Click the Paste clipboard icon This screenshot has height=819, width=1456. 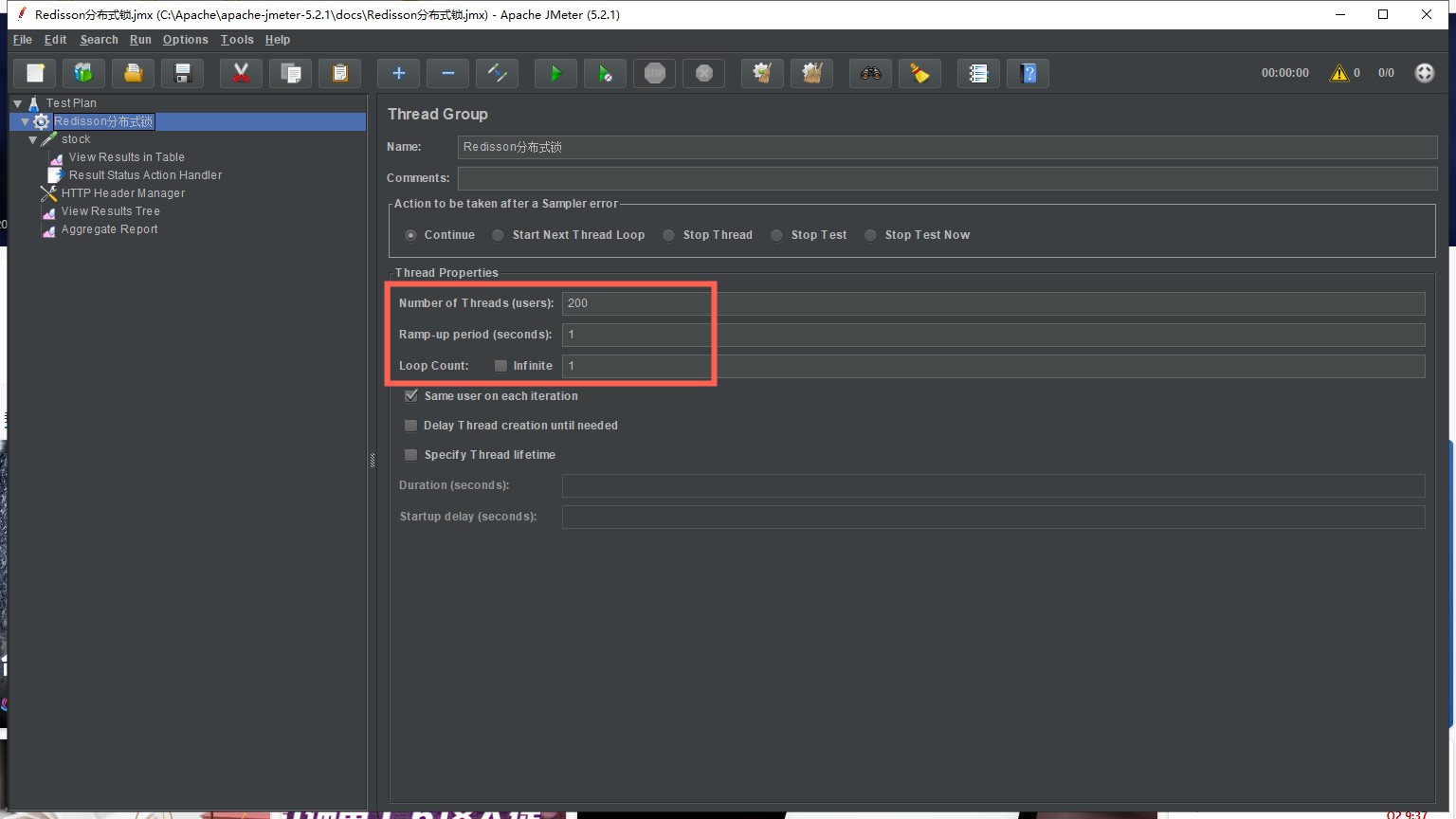(340, 73)
